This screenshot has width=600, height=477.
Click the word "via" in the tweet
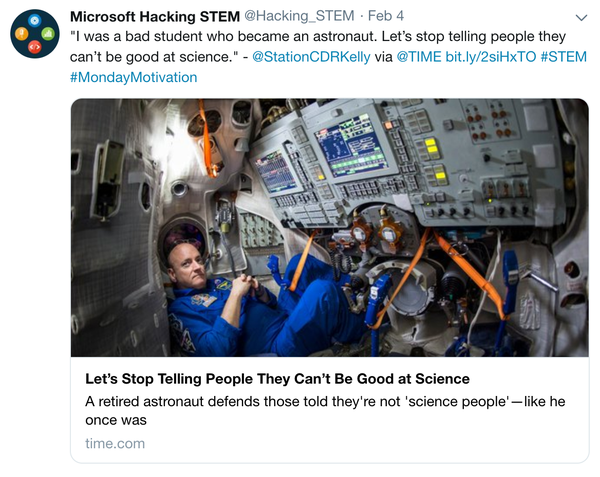pyautogui.click(x=381, y=57)
